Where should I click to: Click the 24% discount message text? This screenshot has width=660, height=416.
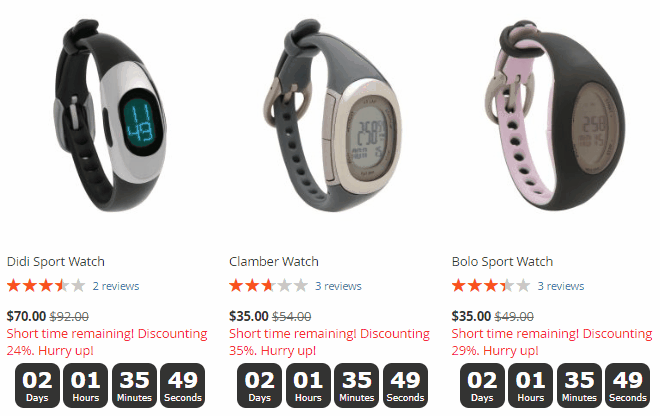107,342
